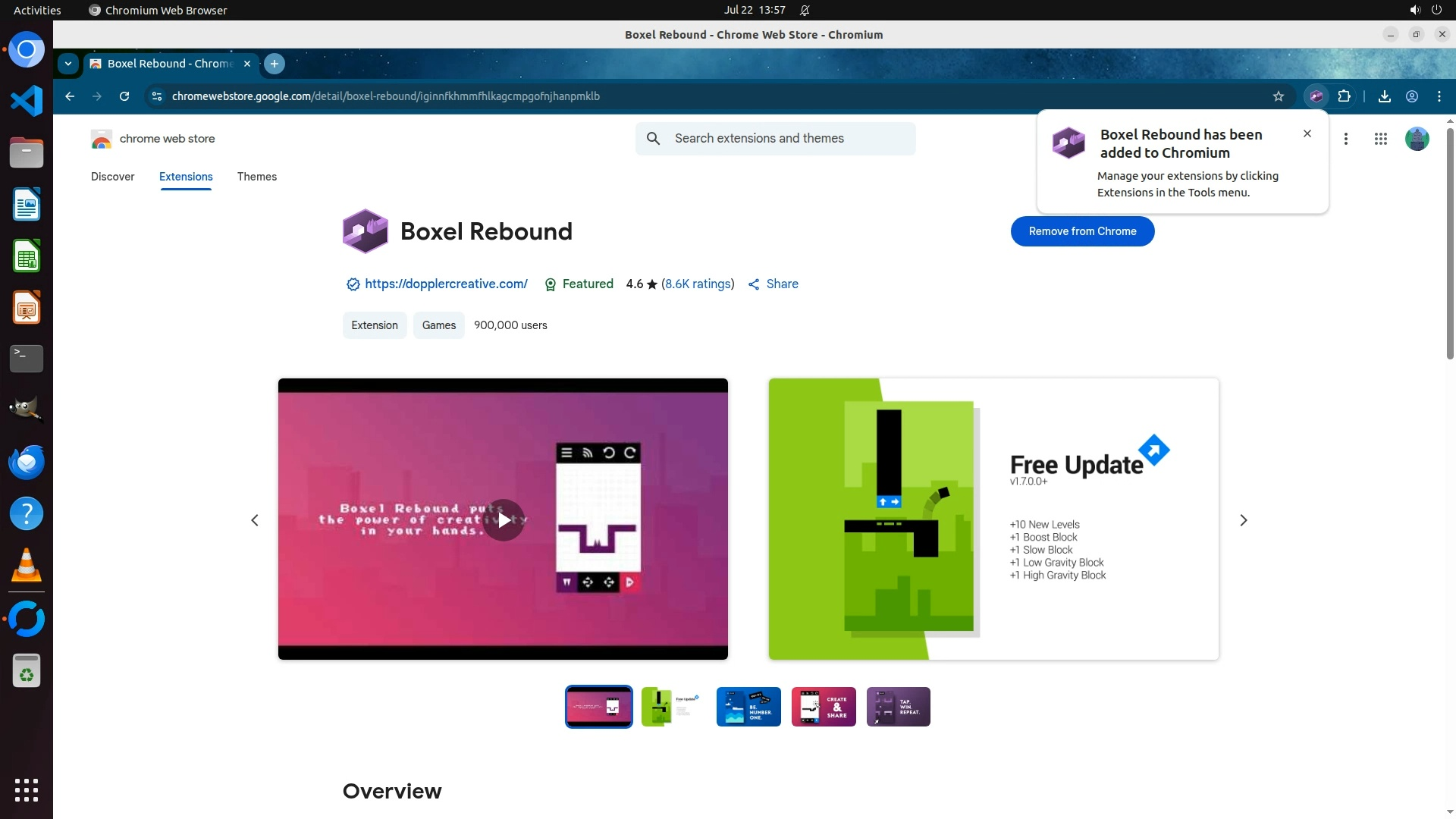Click the Boxel Rebound extension toolbar icon
This screenshot has height=819, width=1456.
1316,96
